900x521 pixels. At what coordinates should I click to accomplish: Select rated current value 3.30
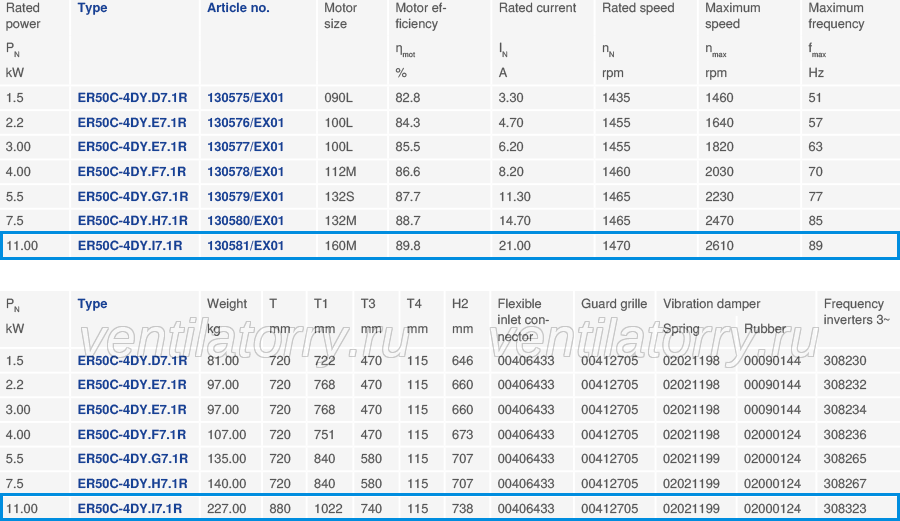click(x=511, y=98)
